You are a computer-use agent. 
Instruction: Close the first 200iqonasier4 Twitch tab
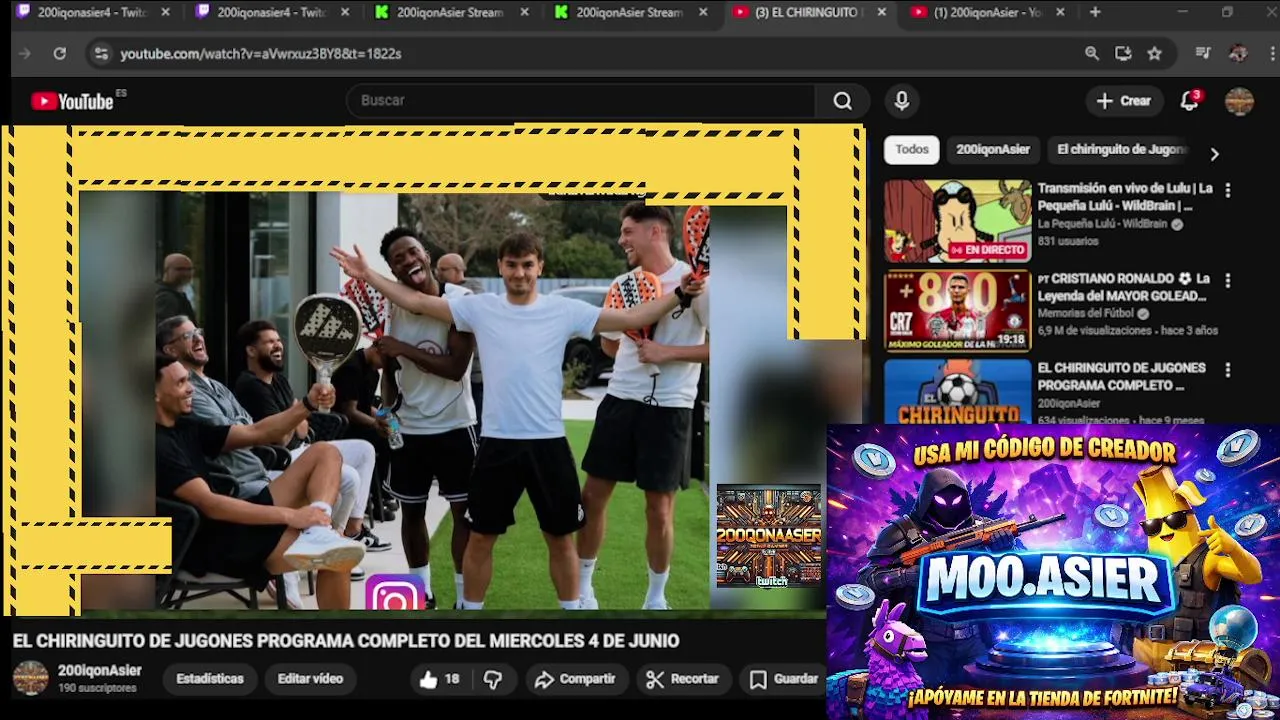point(165,12)
